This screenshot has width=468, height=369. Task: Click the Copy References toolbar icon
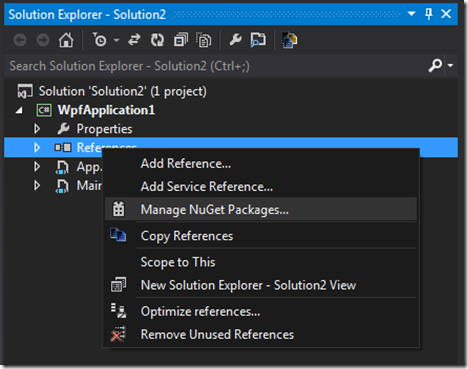[289, 40]
